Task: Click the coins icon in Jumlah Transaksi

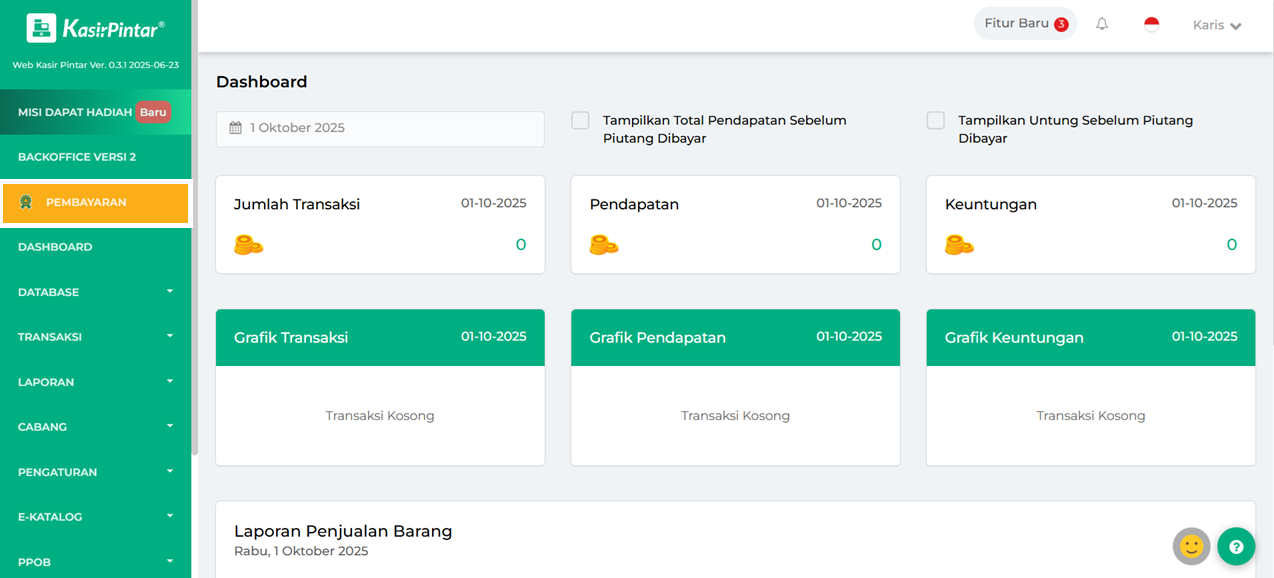Action: 248,245
